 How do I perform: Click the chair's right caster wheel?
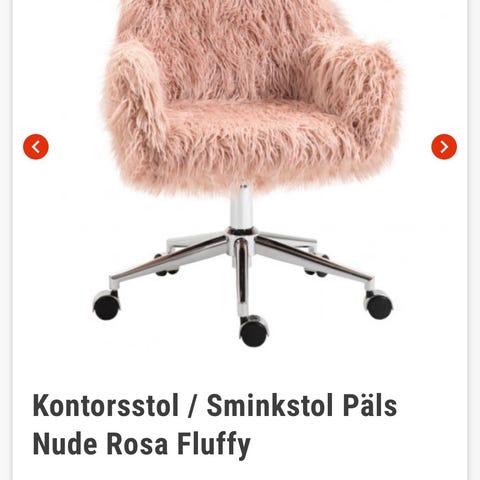point(379,305)
